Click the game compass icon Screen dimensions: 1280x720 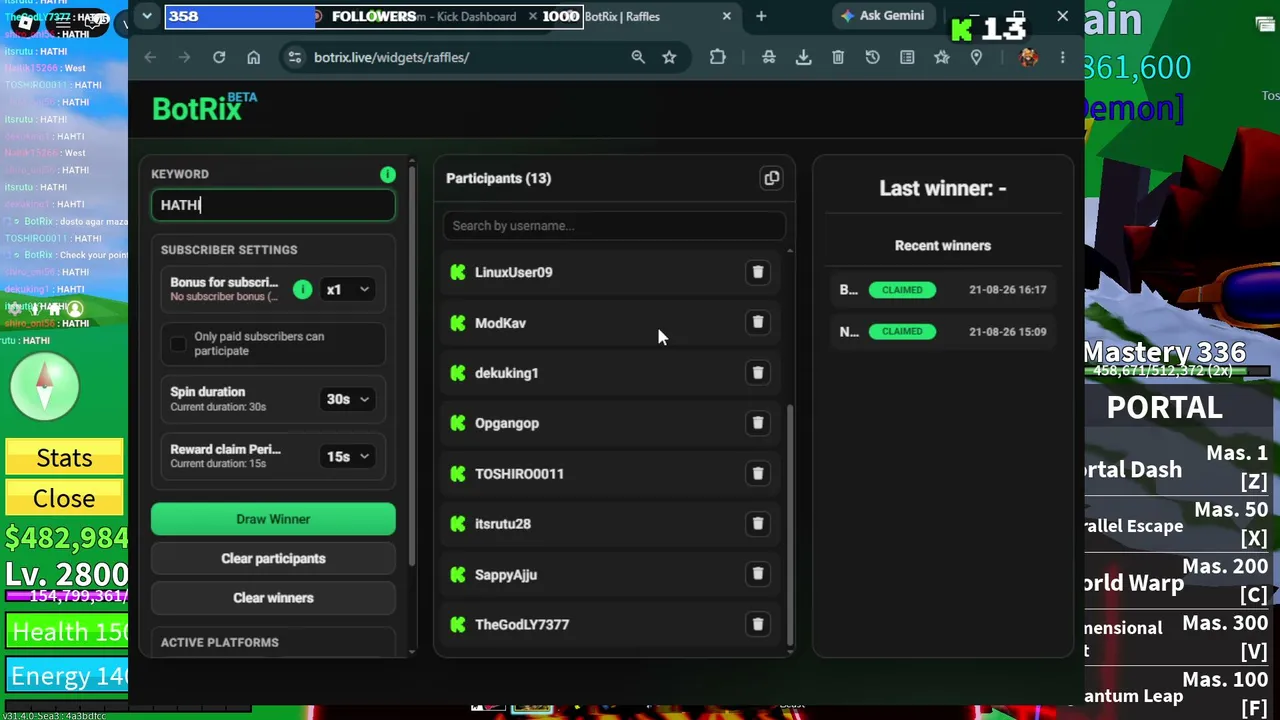pos(45,385)
